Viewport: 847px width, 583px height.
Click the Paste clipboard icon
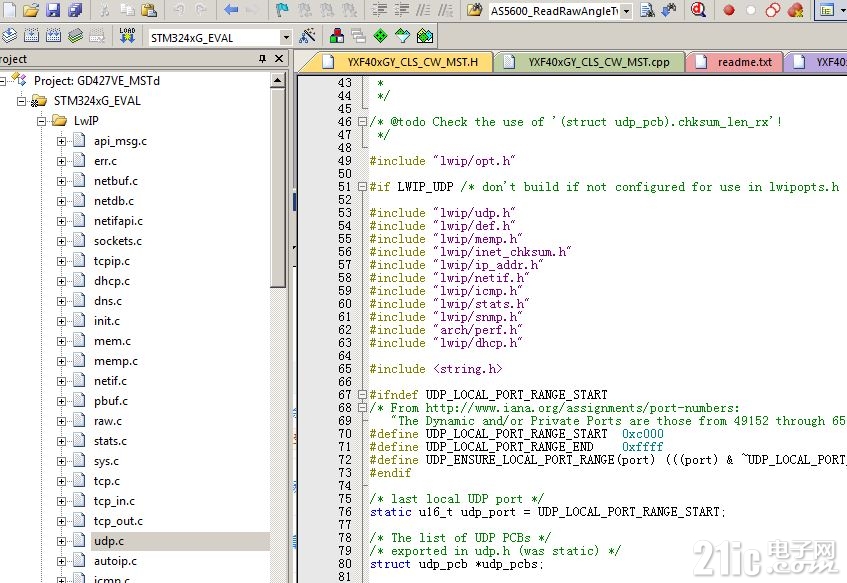pos(149,10)
